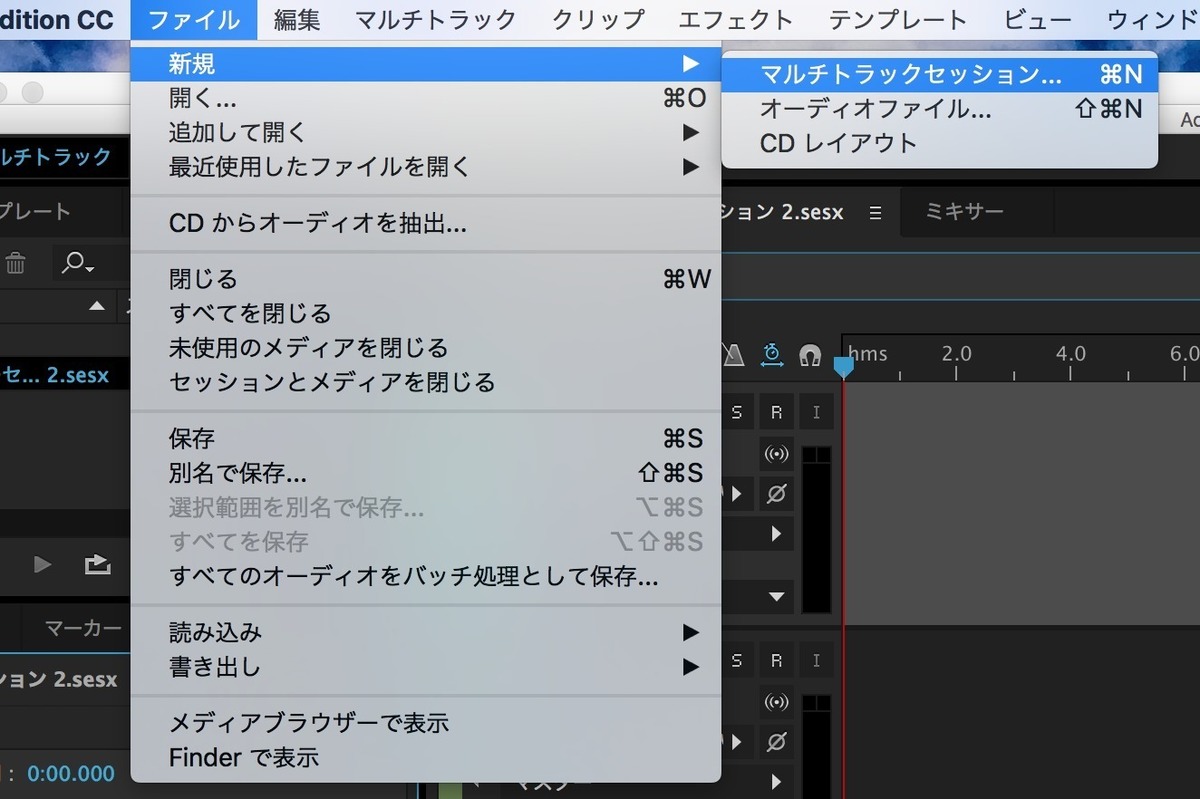Click the export icon in the files panel
The height and width of the screenshot is (799, 1200).
97,565
